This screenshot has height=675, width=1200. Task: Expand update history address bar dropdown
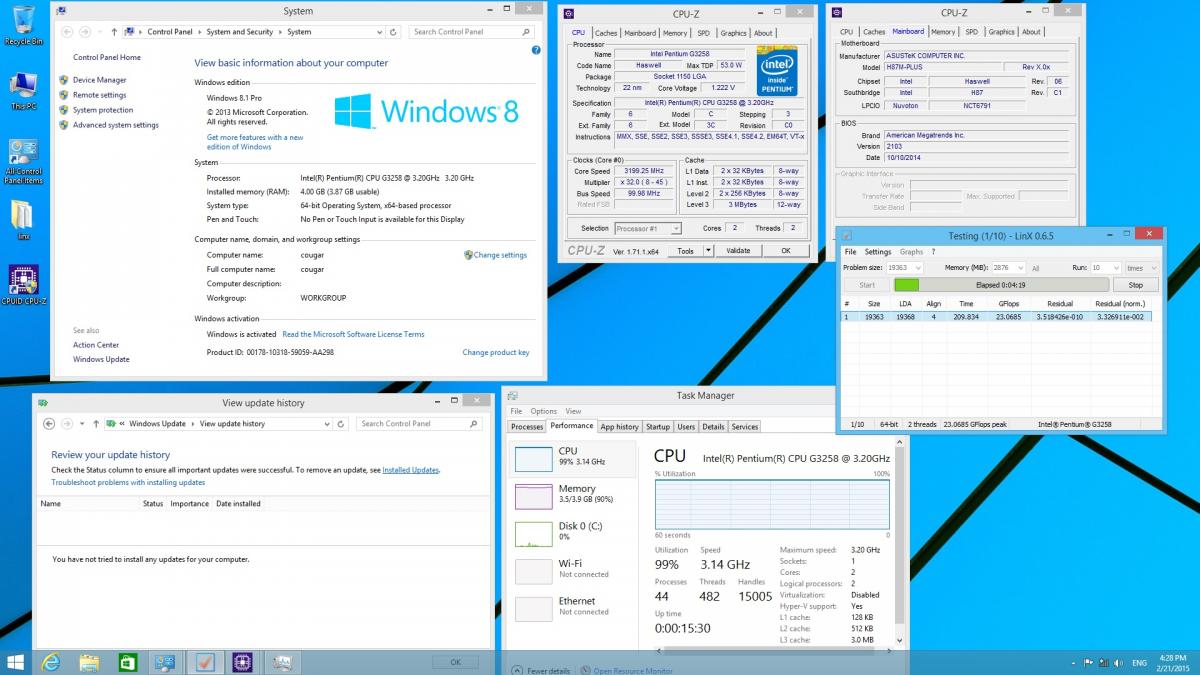(327, 424)
